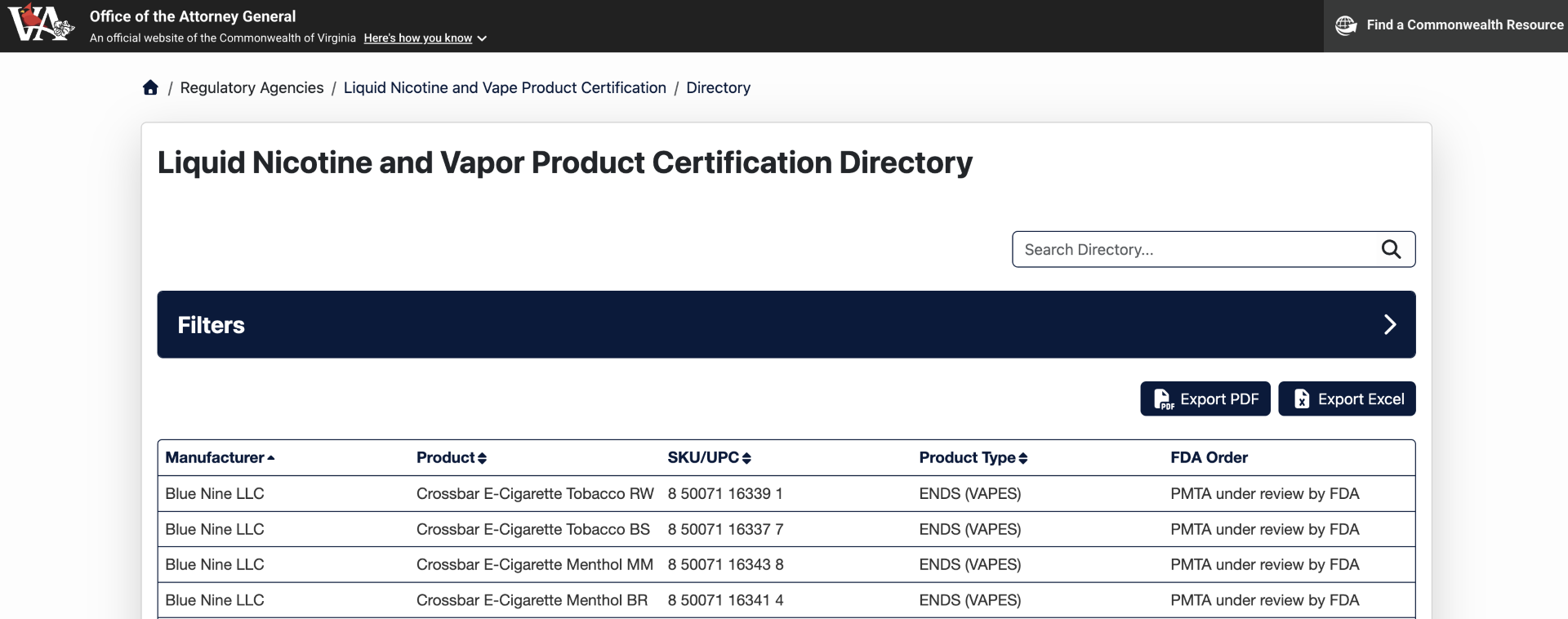
Task: Select Crossbar E-Cigarette Tobacco BS cell
Action: (x=533, y=529)
